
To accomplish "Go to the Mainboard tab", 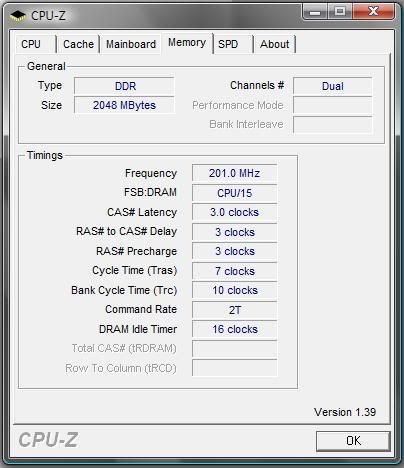I will click(x=131, y=44).
